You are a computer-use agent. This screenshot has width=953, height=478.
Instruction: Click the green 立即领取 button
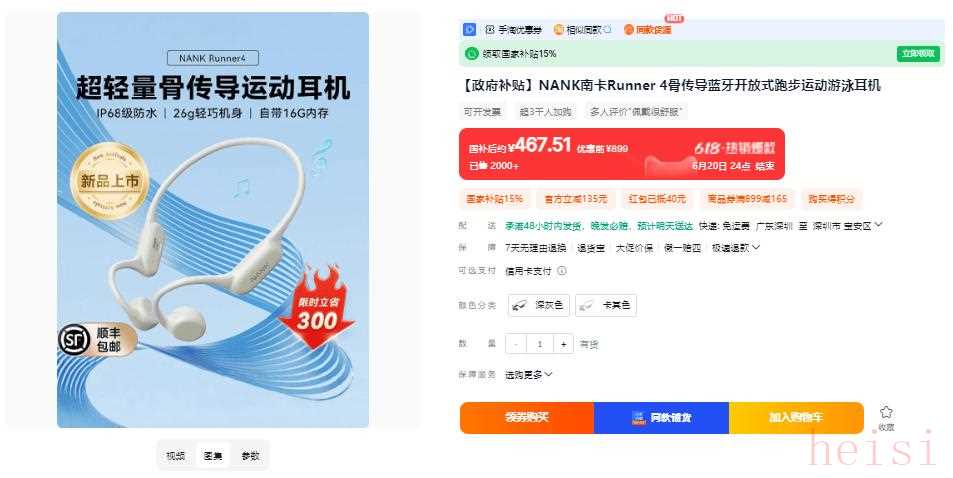(918, 54)
